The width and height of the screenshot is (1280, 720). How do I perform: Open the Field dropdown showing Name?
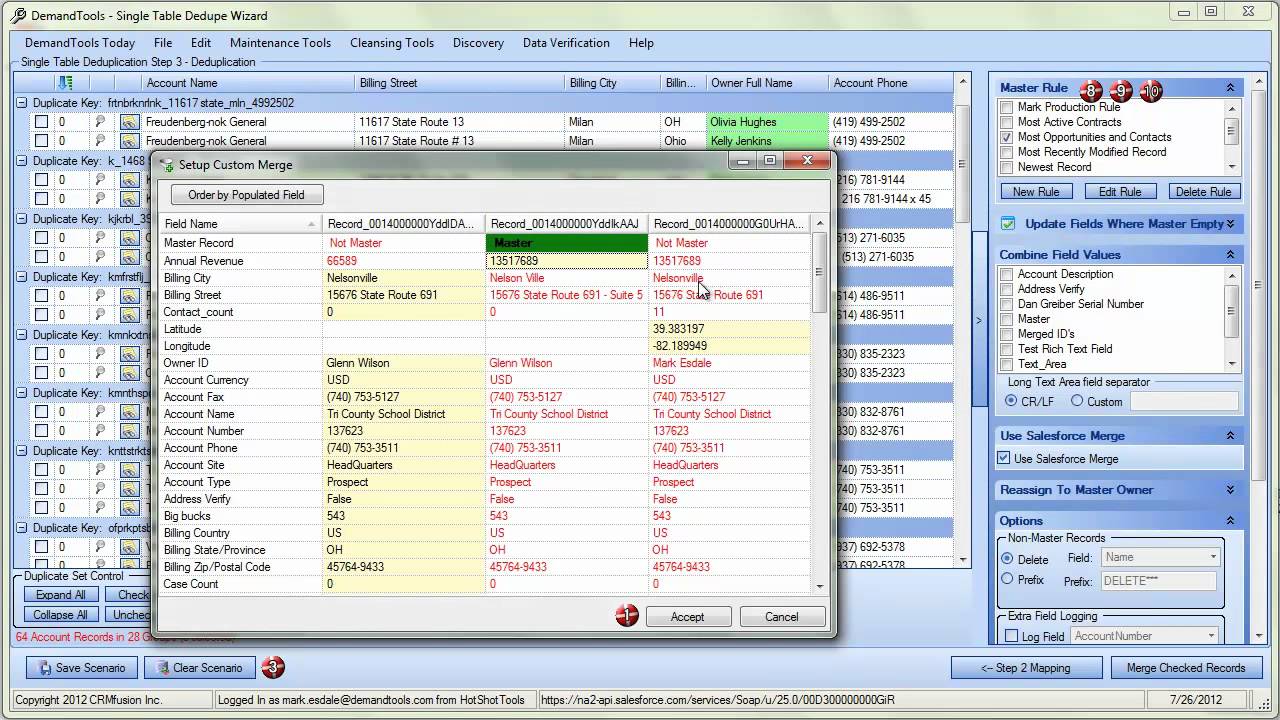pos(1161,557)
